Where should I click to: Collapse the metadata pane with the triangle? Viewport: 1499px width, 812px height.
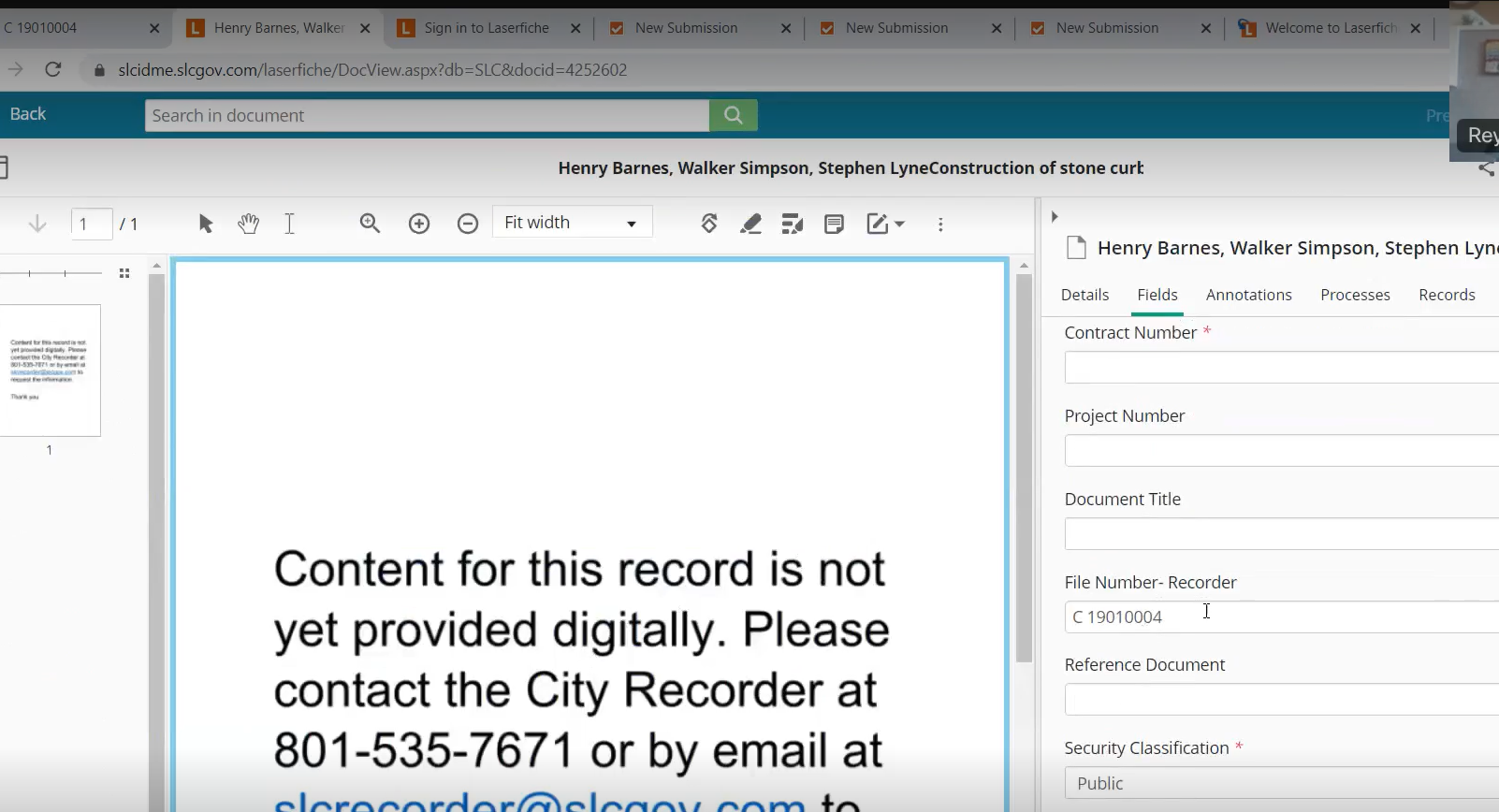[1055, 217]
